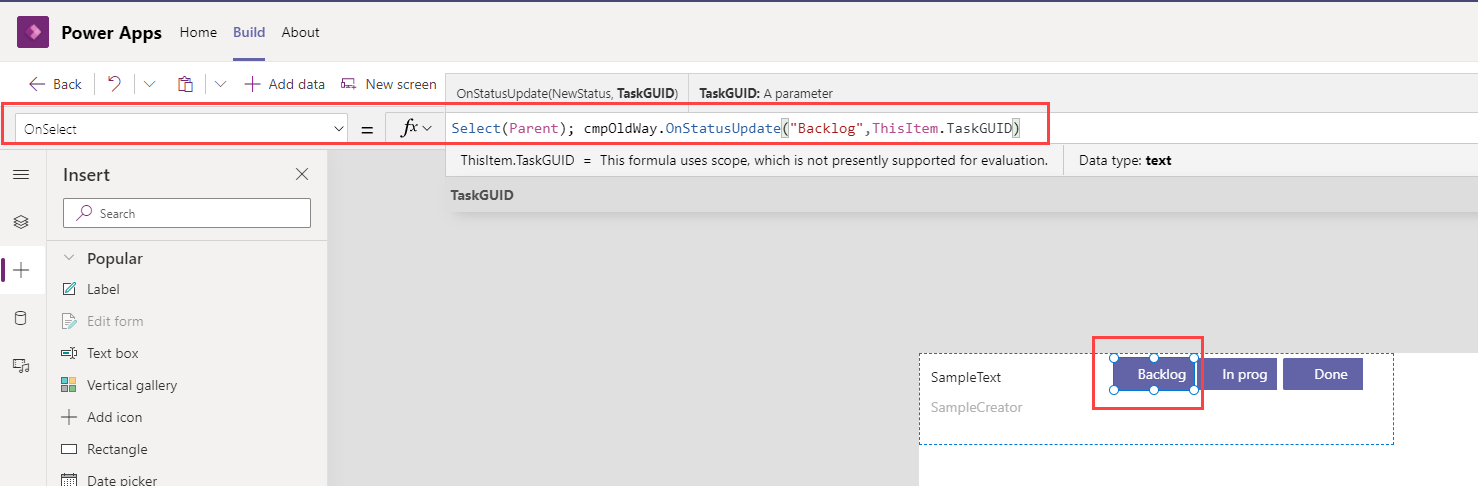Image resolution: width=1478 pixels, height=486 pixels.
Task: Click the paste clipboard icon
Action: (185, 84)
